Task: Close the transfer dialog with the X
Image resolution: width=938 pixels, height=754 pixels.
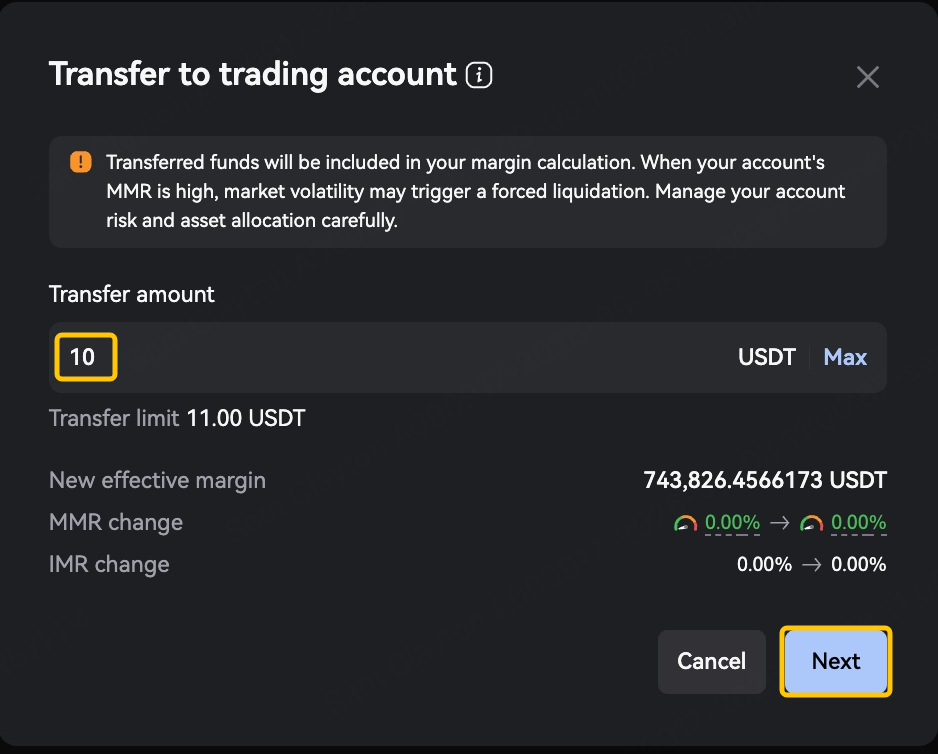Action: (x=867, y=77)
